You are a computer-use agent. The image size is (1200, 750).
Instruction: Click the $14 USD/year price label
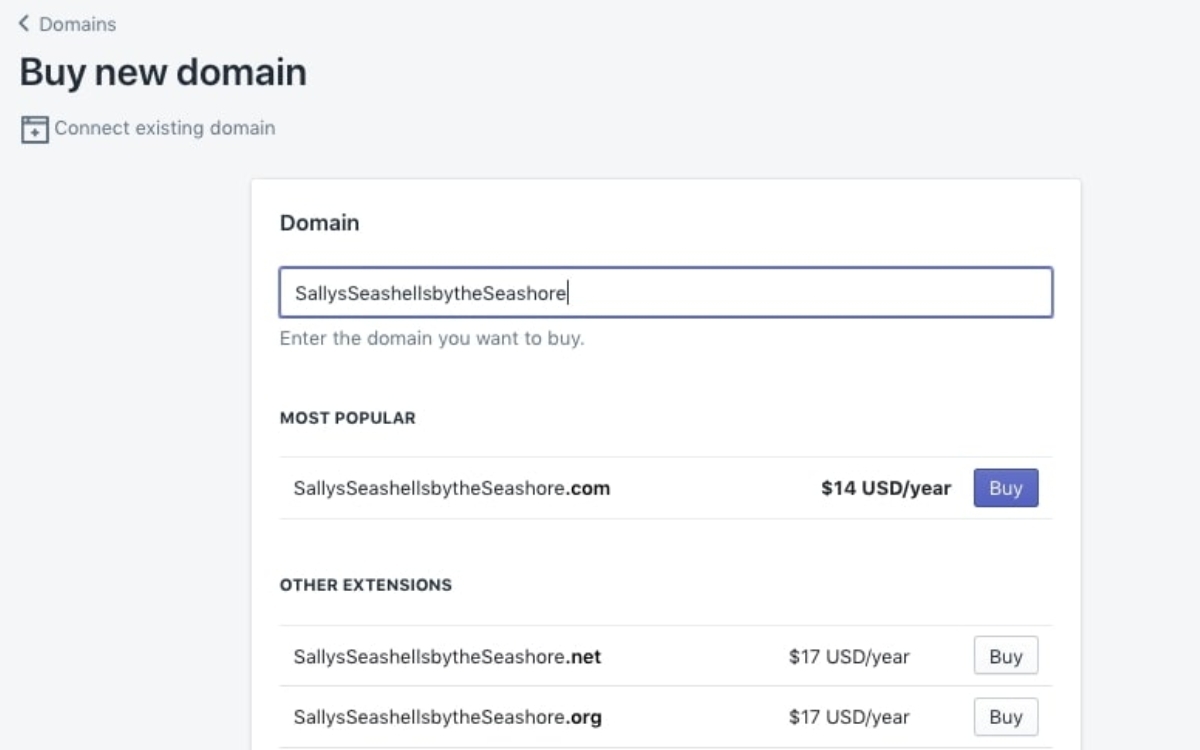pos(886,489)
